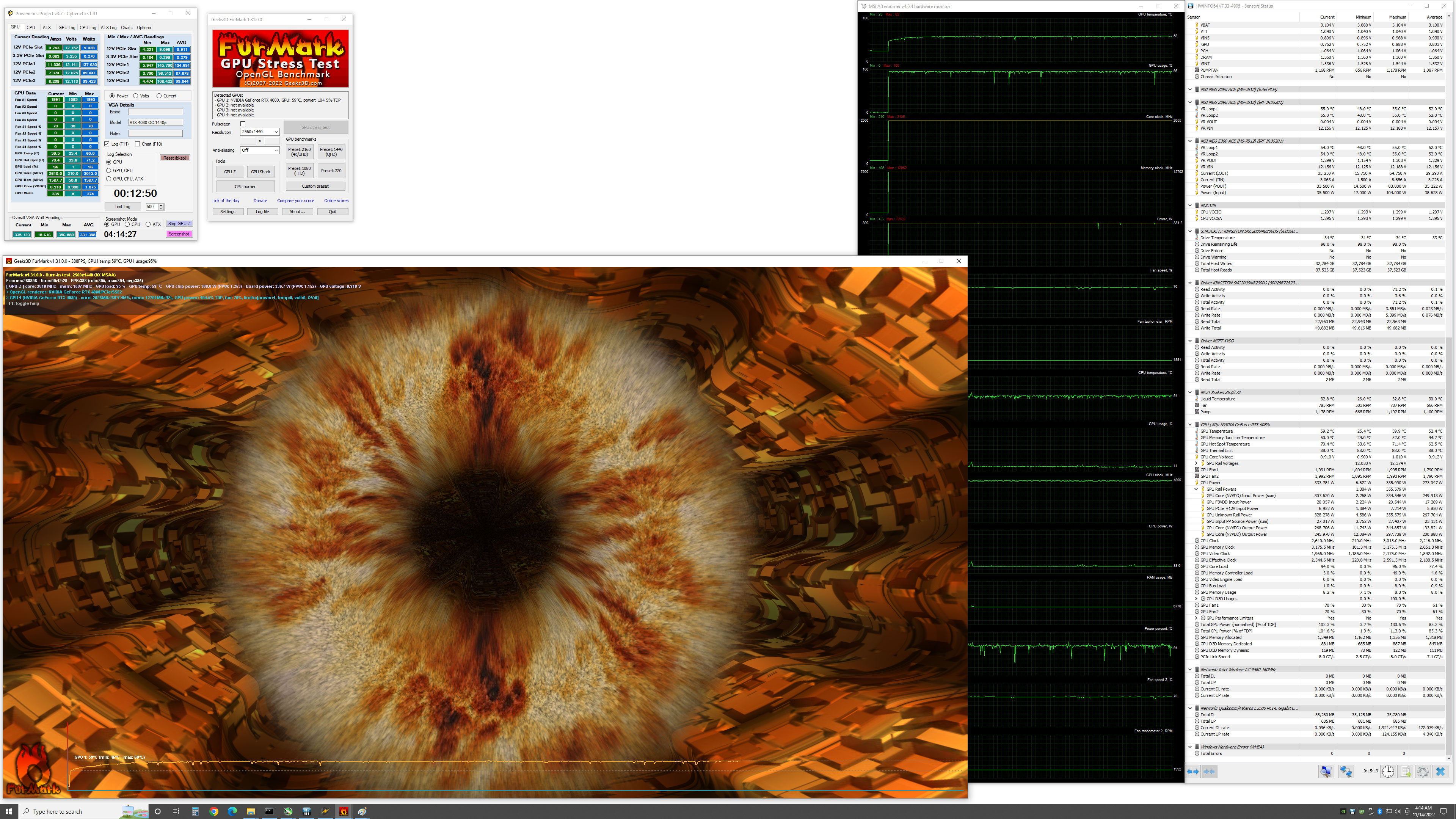Image resolution: width=1456 pixels, height=819 pixels.
Task: Click HWiNFO remote network monitors icon
Action: click(1346, 772)
